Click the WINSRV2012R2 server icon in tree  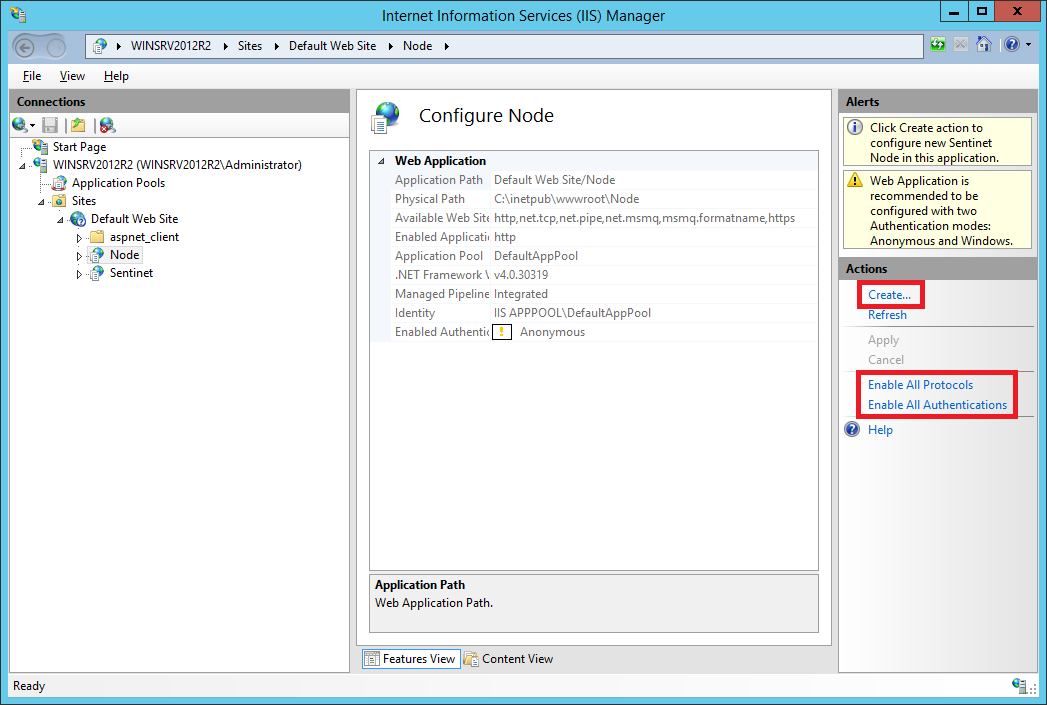(x=40, y=165)
